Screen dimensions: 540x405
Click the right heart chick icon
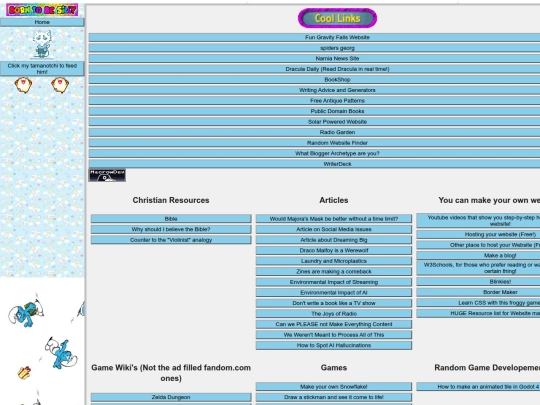(60, 85)
